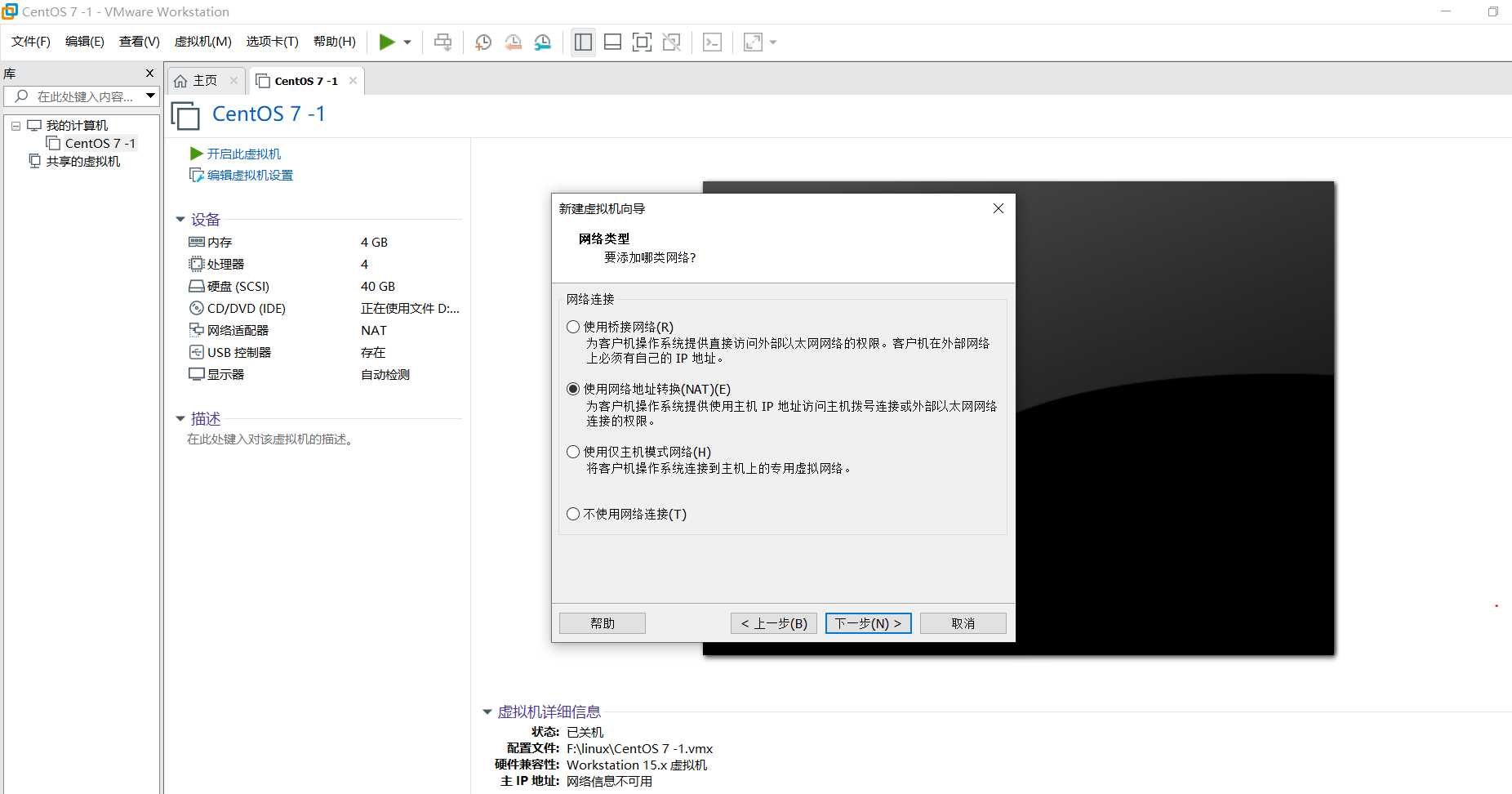
Task: Click the 网络适配器 network icon
Action: 197,330
